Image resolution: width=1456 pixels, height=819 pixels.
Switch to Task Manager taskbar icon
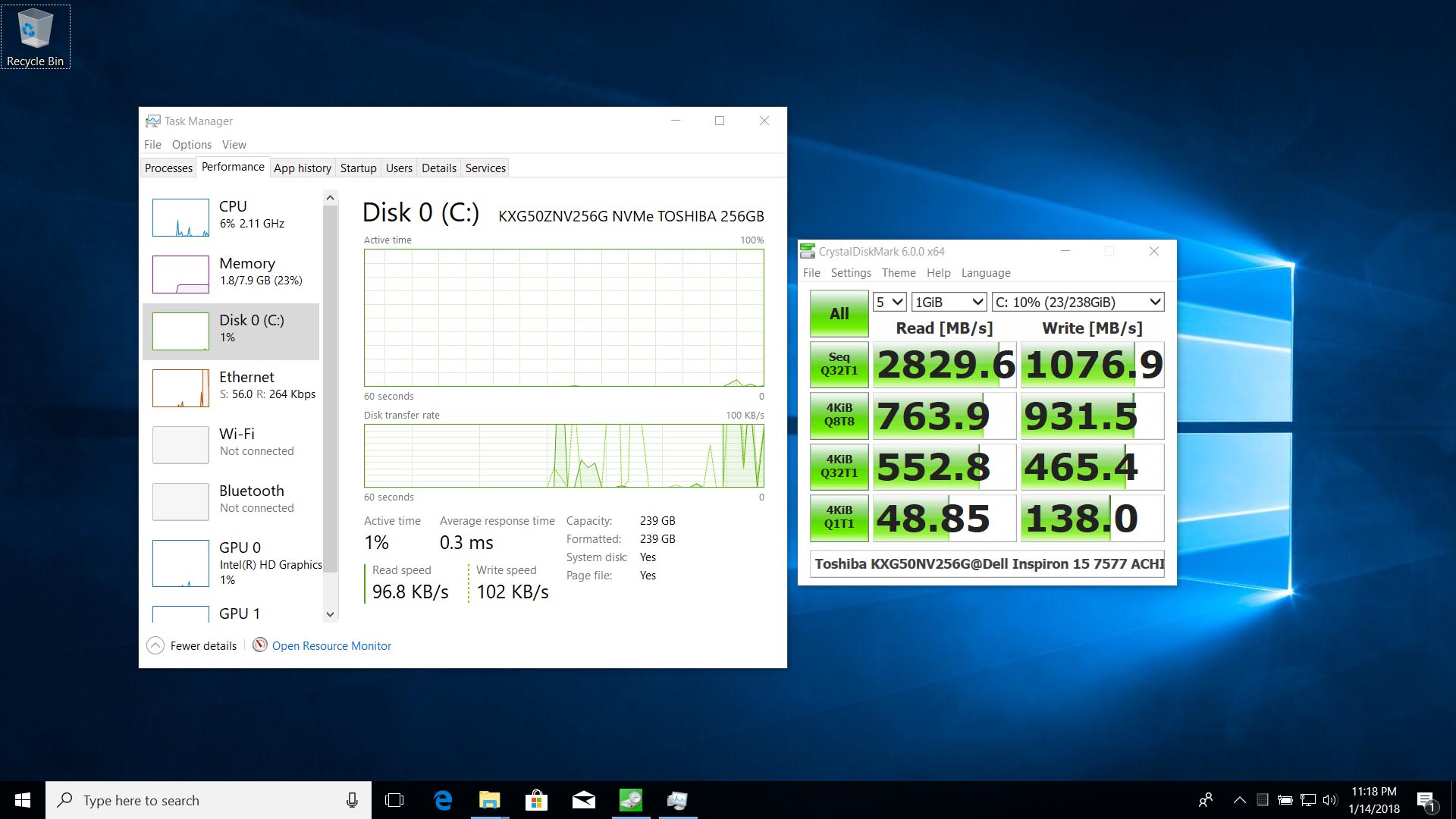677,800
